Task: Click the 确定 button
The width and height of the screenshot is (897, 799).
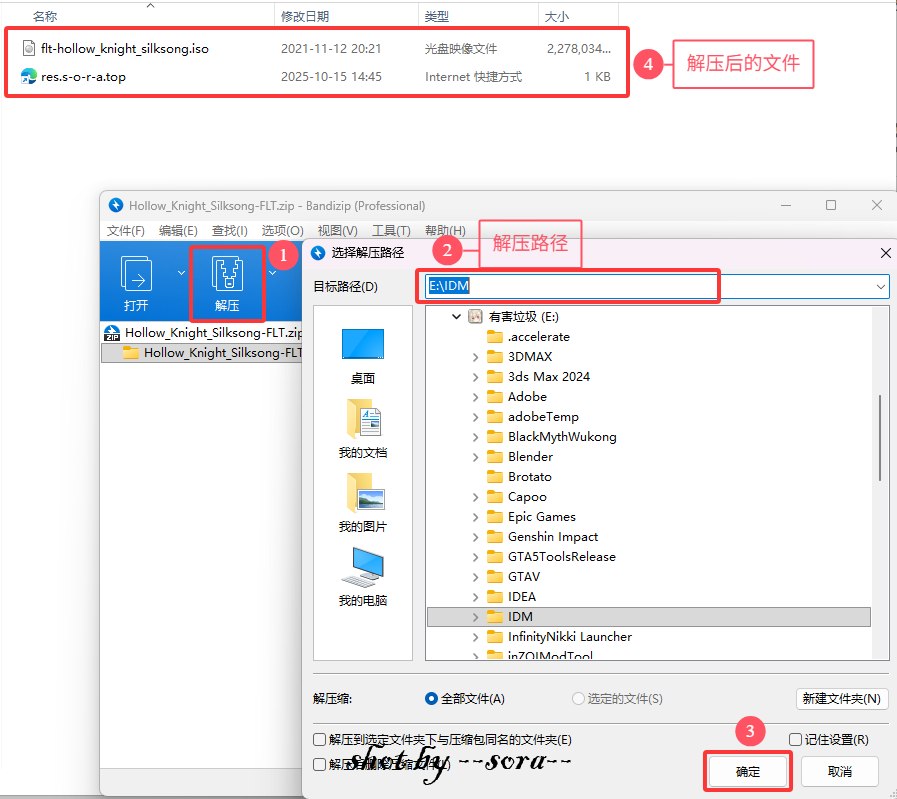Action: (x=748, y=772)
